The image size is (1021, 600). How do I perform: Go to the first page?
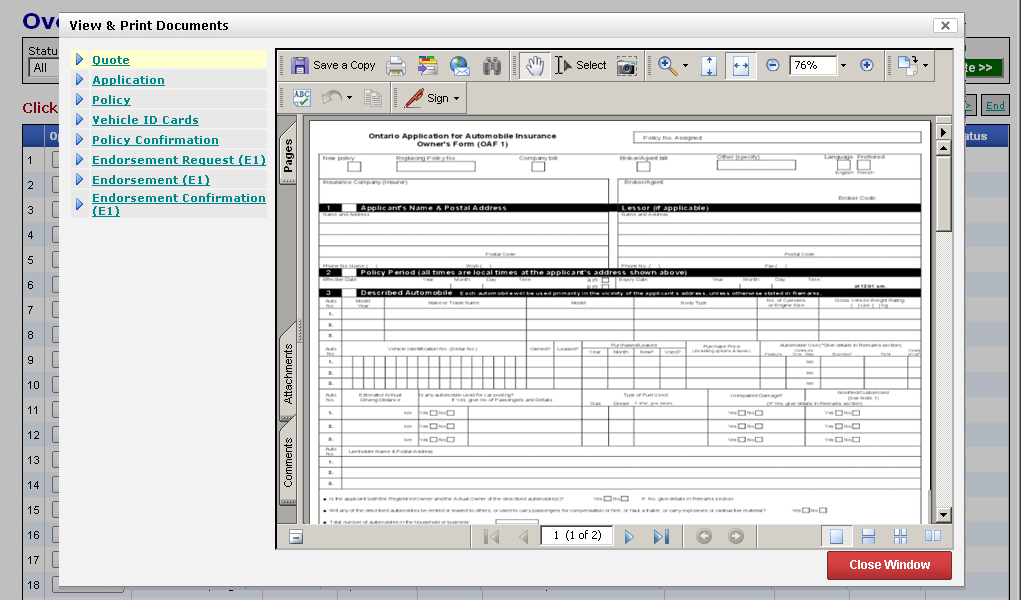pos(492,536)
